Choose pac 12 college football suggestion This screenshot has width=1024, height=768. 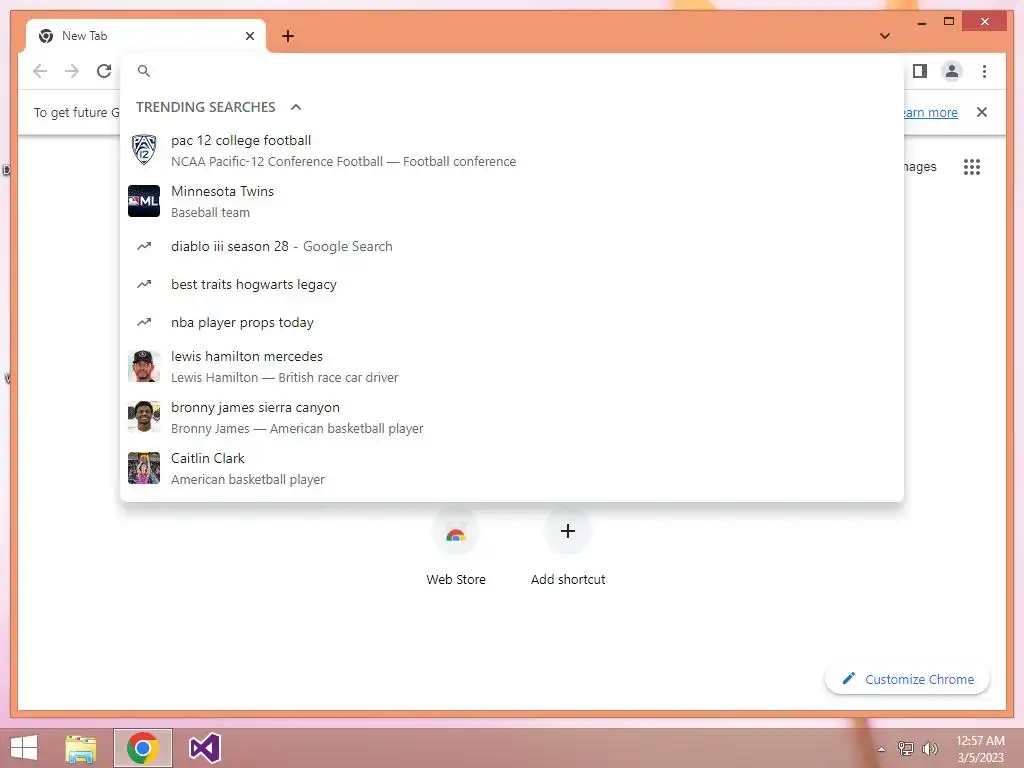(x=512, y=151)
